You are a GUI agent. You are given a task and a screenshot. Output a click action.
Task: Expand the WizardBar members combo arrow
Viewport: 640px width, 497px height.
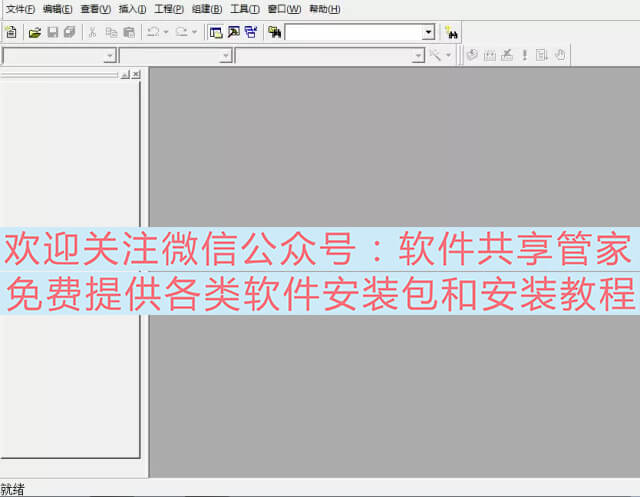[x=418, y=55]
